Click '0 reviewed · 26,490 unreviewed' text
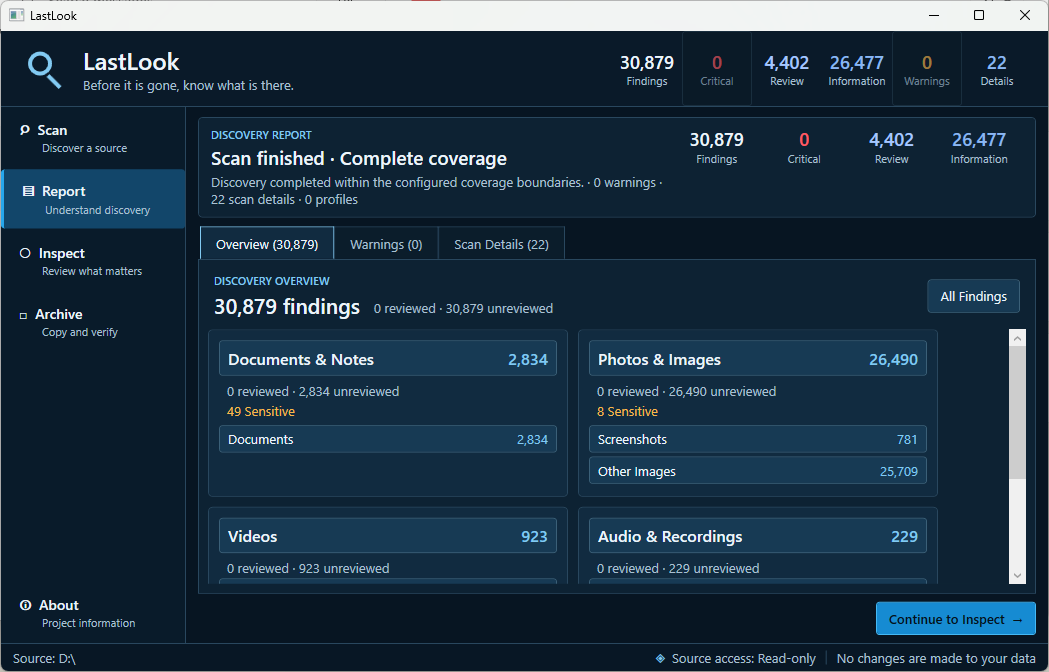The height and width of the screenshot is (672, 1049). coord(686,392)
